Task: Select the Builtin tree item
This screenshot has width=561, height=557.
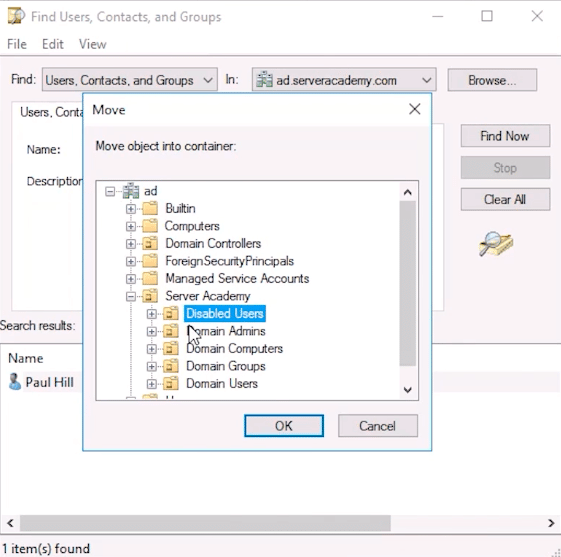Action: tap(180, 208)
